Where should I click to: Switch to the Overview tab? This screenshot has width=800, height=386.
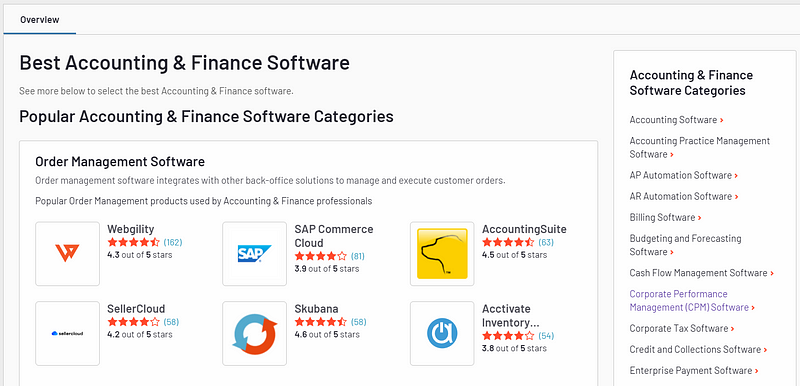click(40, 20)
